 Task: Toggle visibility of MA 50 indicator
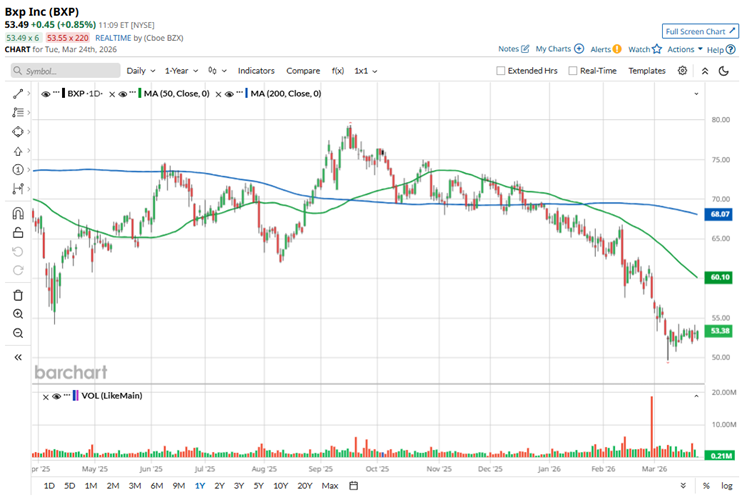tap(122, 94)
